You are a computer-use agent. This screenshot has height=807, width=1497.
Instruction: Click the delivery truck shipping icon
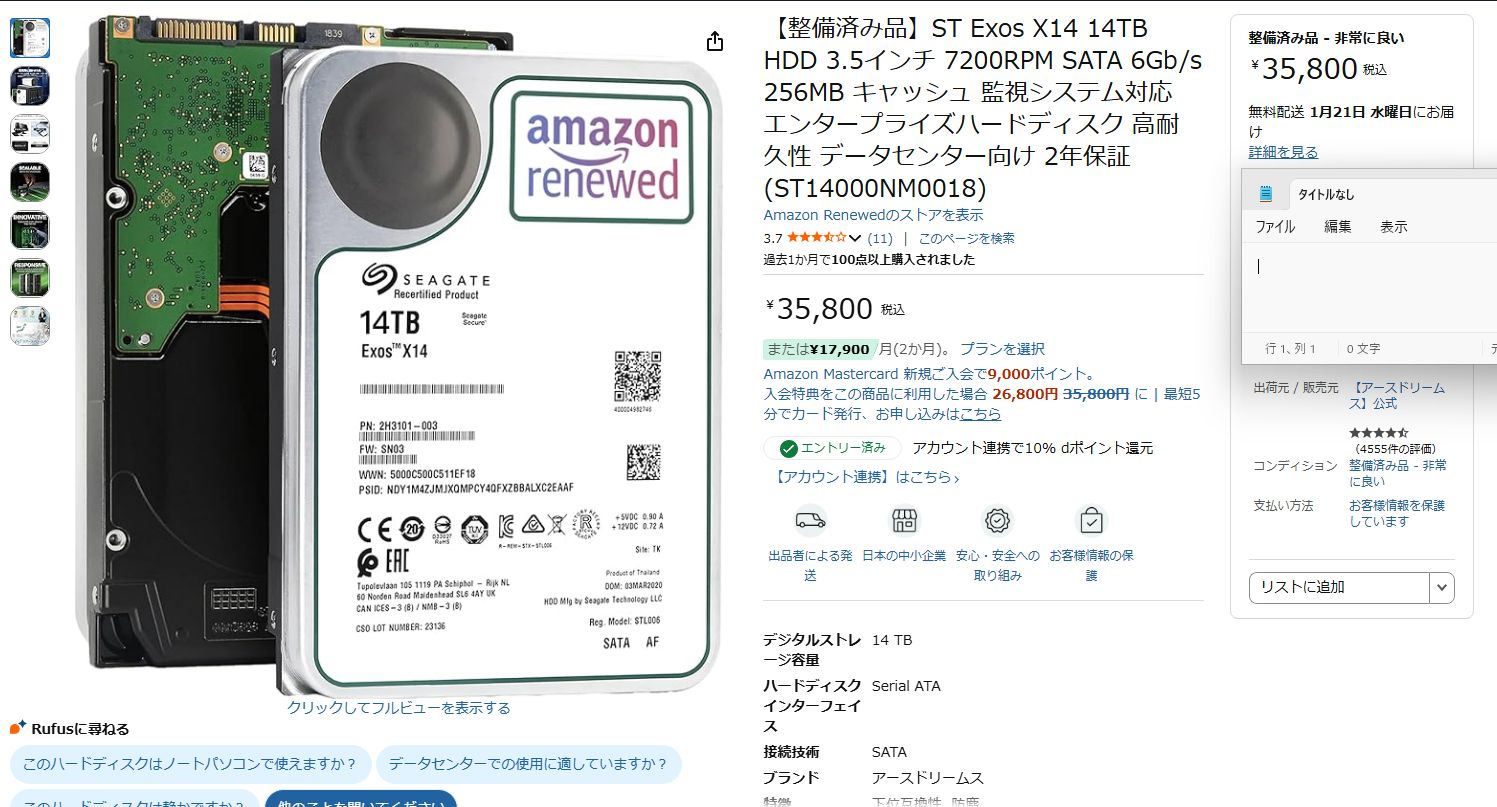point(811,521)
